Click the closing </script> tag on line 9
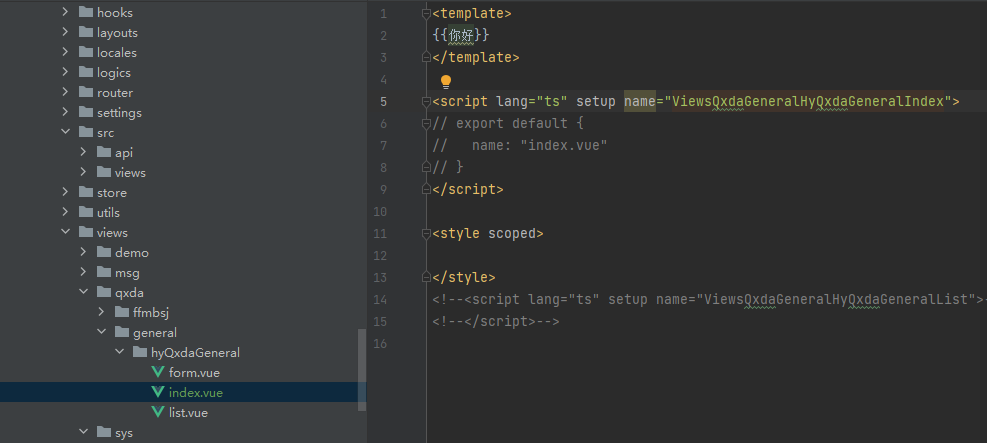This screenshot has height=443, width=987. pyautogui.click(x=468, y=189)
